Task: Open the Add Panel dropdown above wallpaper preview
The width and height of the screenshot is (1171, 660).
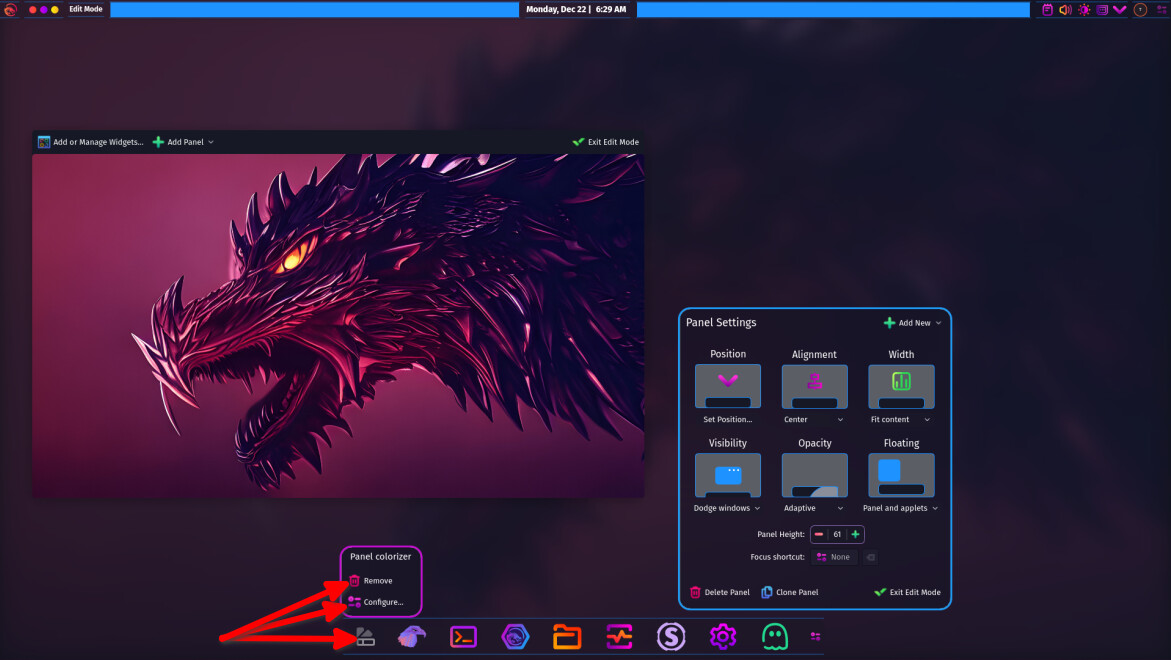Action: coord(183,142)
